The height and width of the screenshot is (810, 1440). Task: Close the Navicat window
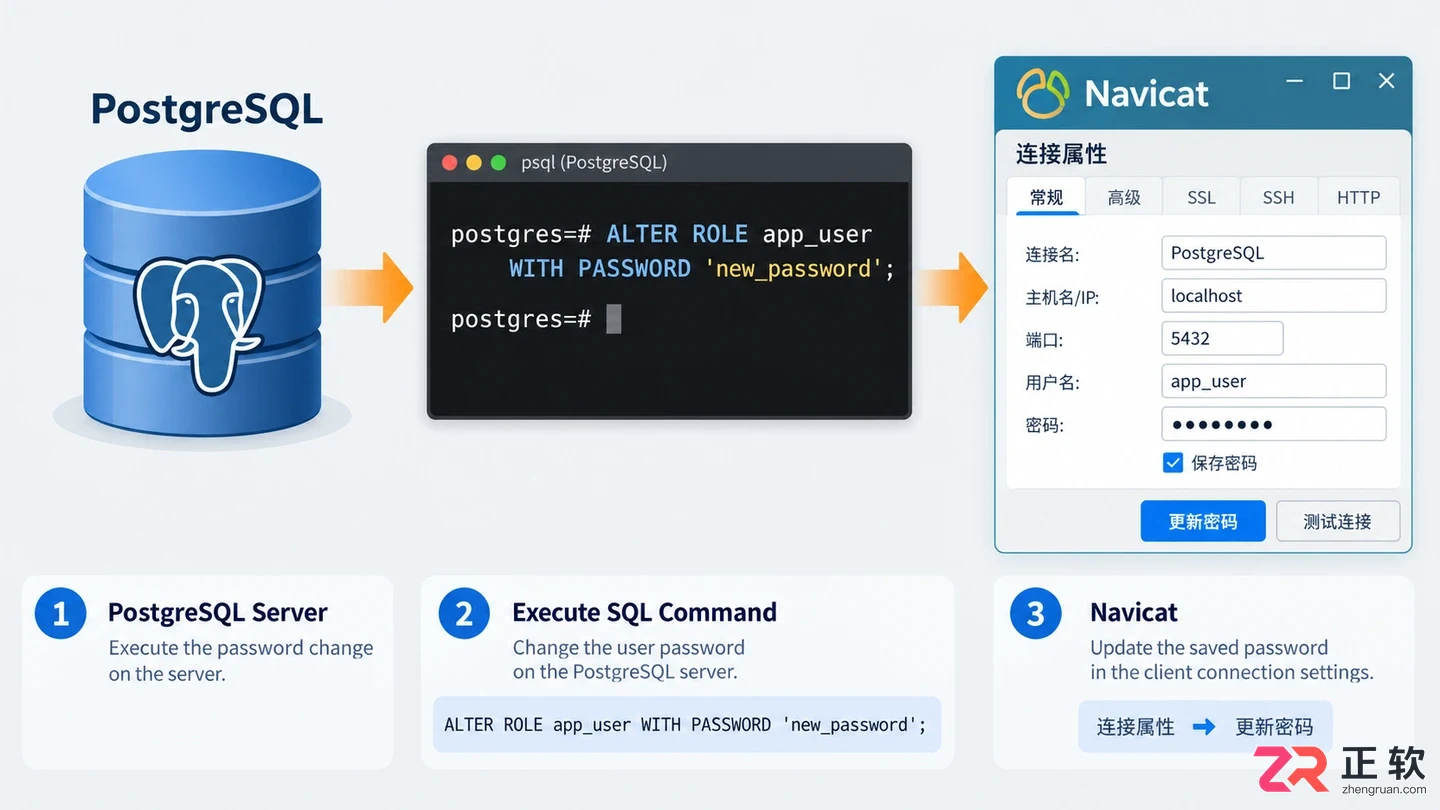pyautogui.click(x=1386, y=81)
